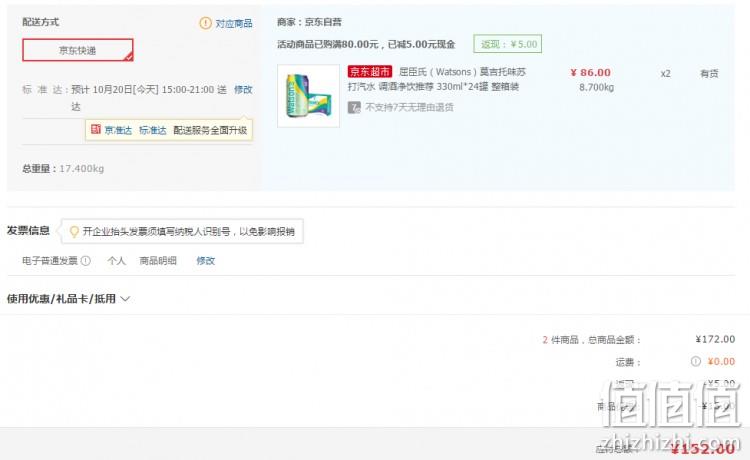Click the ¥ 86.00 product price
This screenshot has height=460, width=750.
[590, 73]
